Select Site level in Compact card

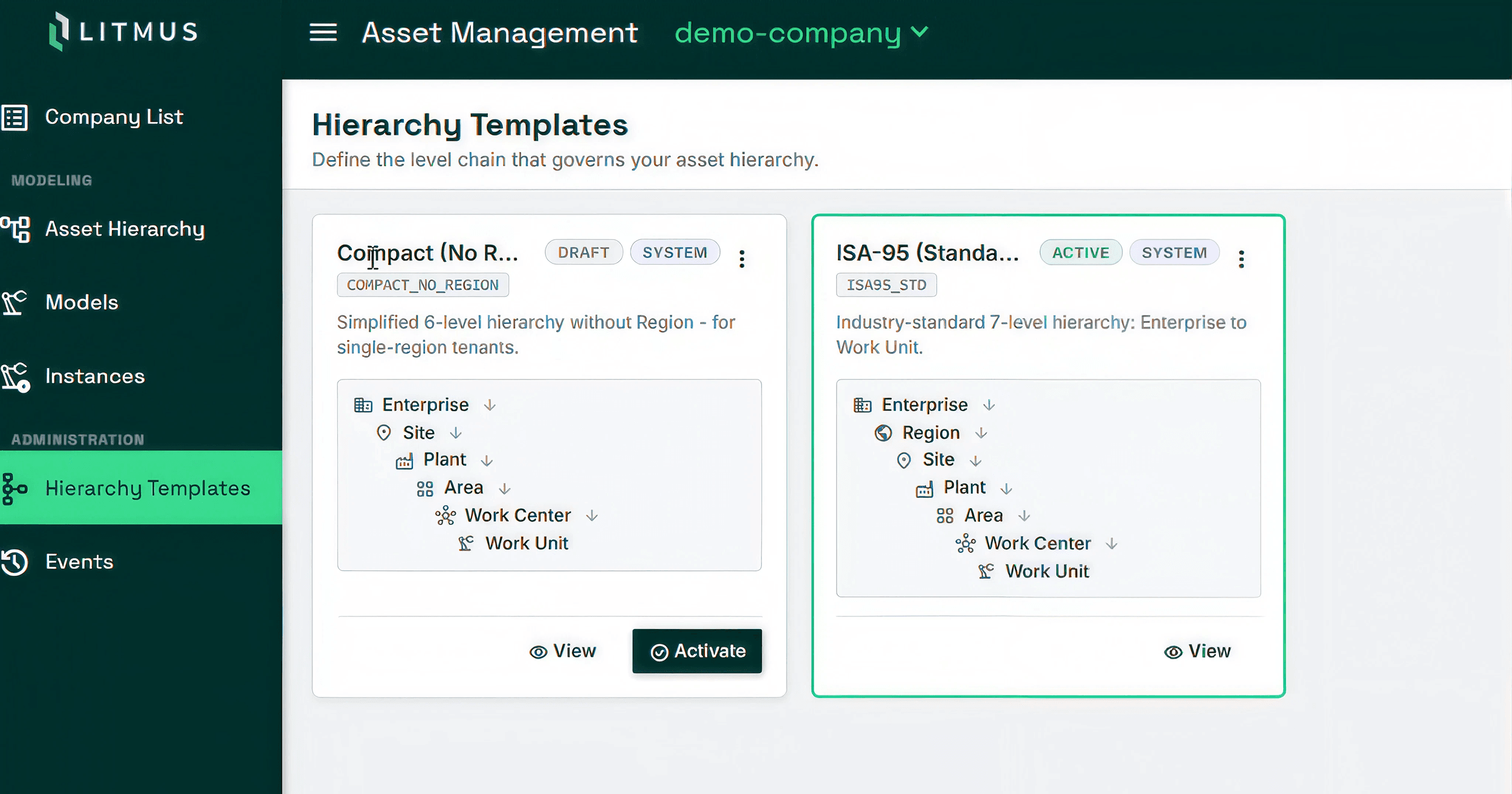point(418,433)
